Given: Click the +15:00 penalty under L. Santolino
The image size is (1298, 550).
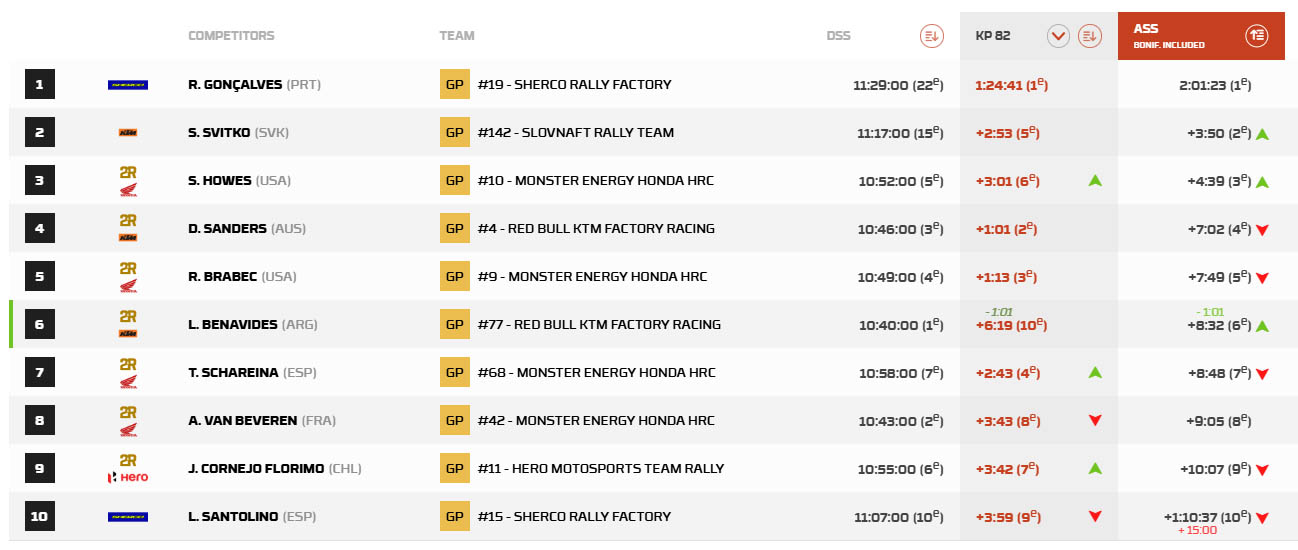Looking at the screenshot, I should tap(1197, 530).
